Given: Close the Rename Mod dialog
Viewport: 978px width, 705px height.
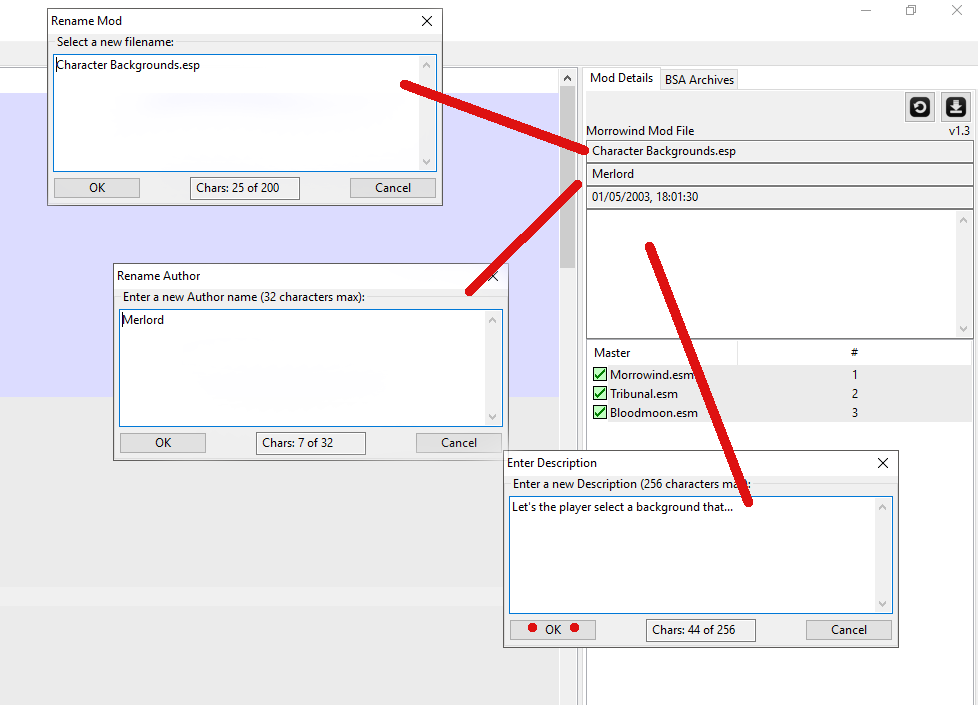Looking at the screenshot, I should pyautogui.click(x=427, y=21).
